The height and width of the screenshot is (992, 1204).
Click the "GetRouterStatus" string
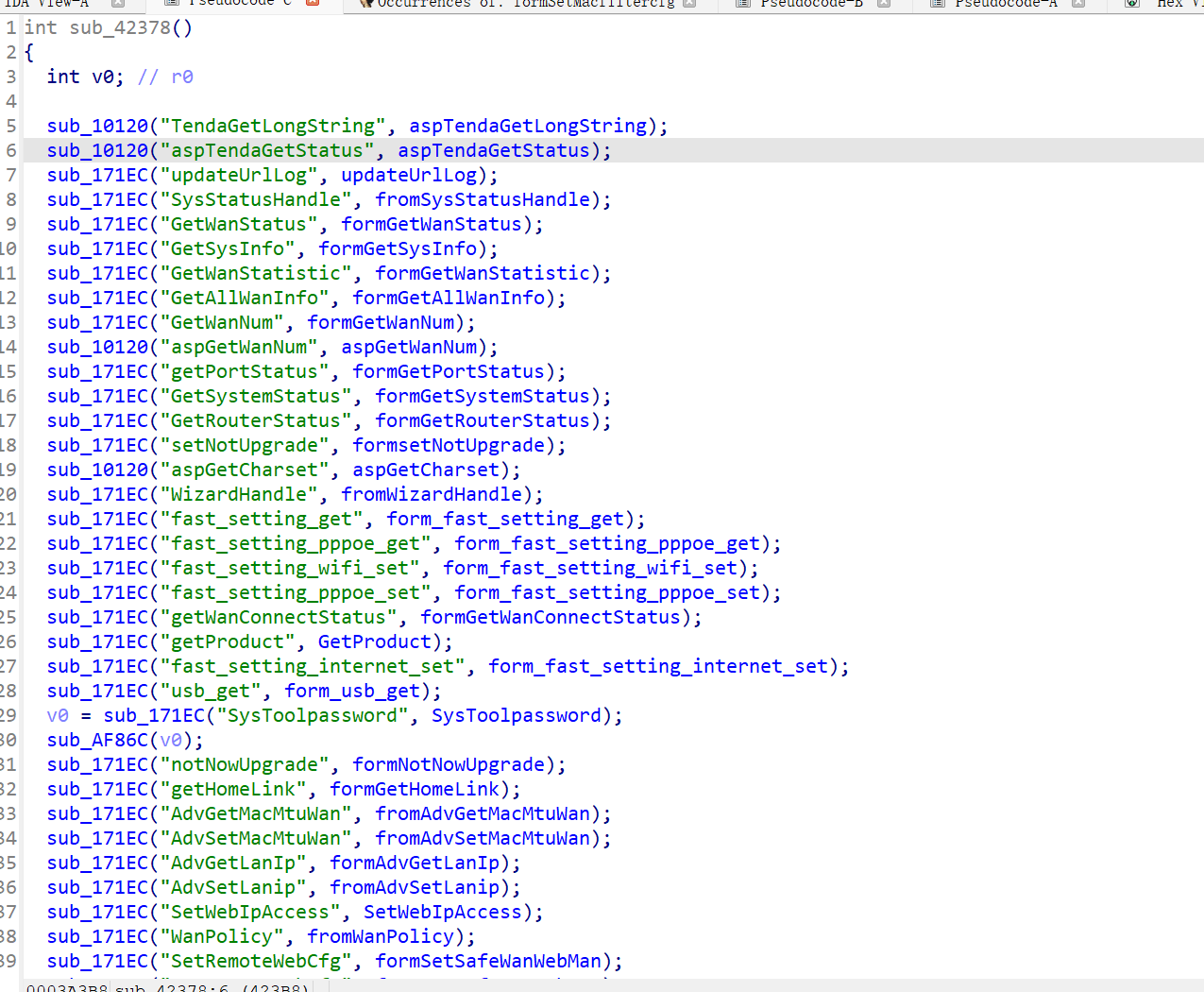coord(257,420)
